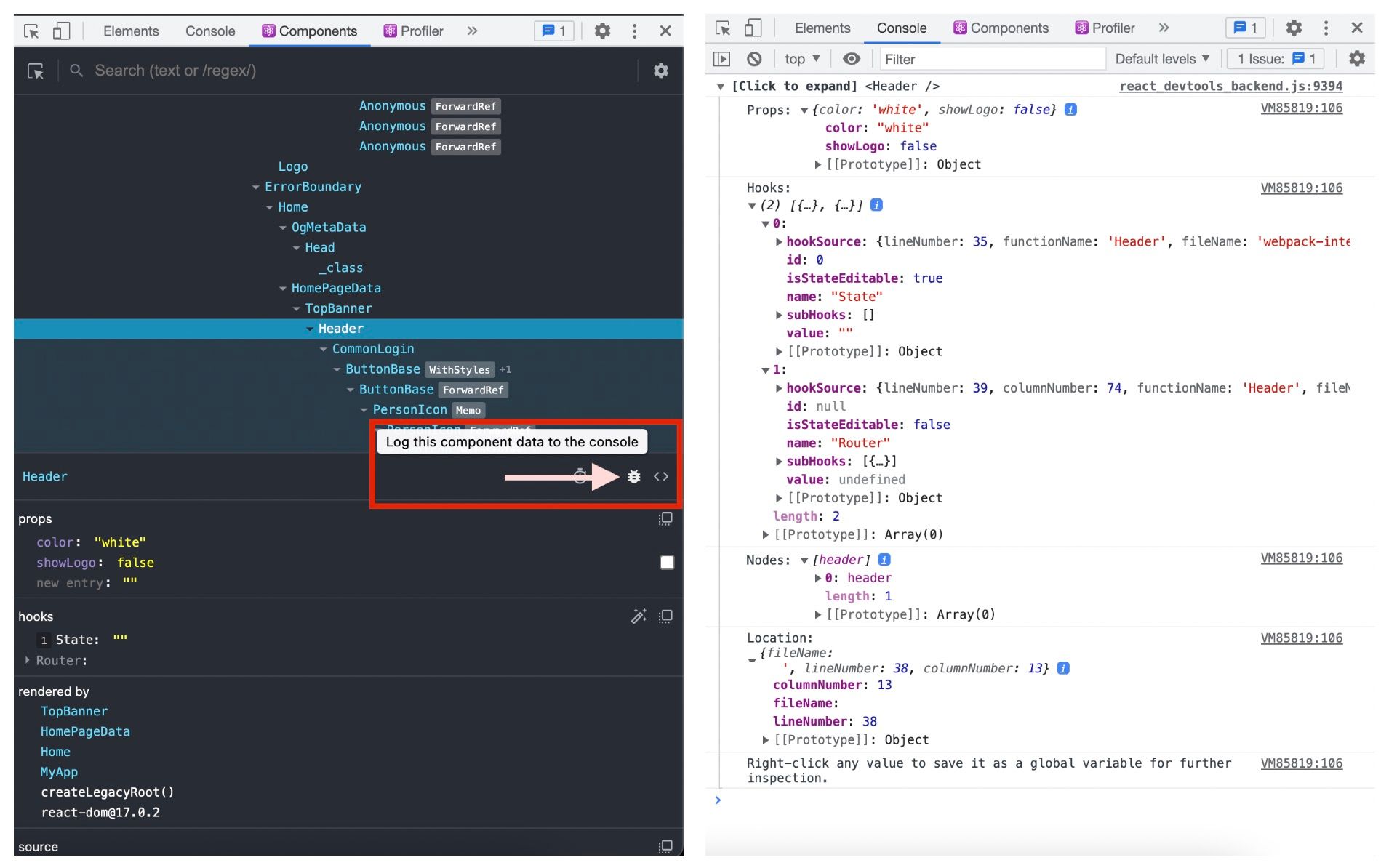Click suspend stopwatch icon for Header

580,477
